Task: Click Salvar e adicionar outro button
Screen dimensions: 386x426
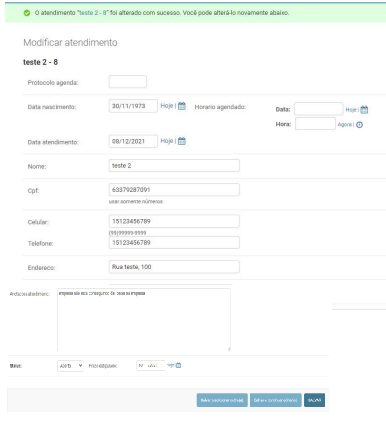Action: click(222, 400)
